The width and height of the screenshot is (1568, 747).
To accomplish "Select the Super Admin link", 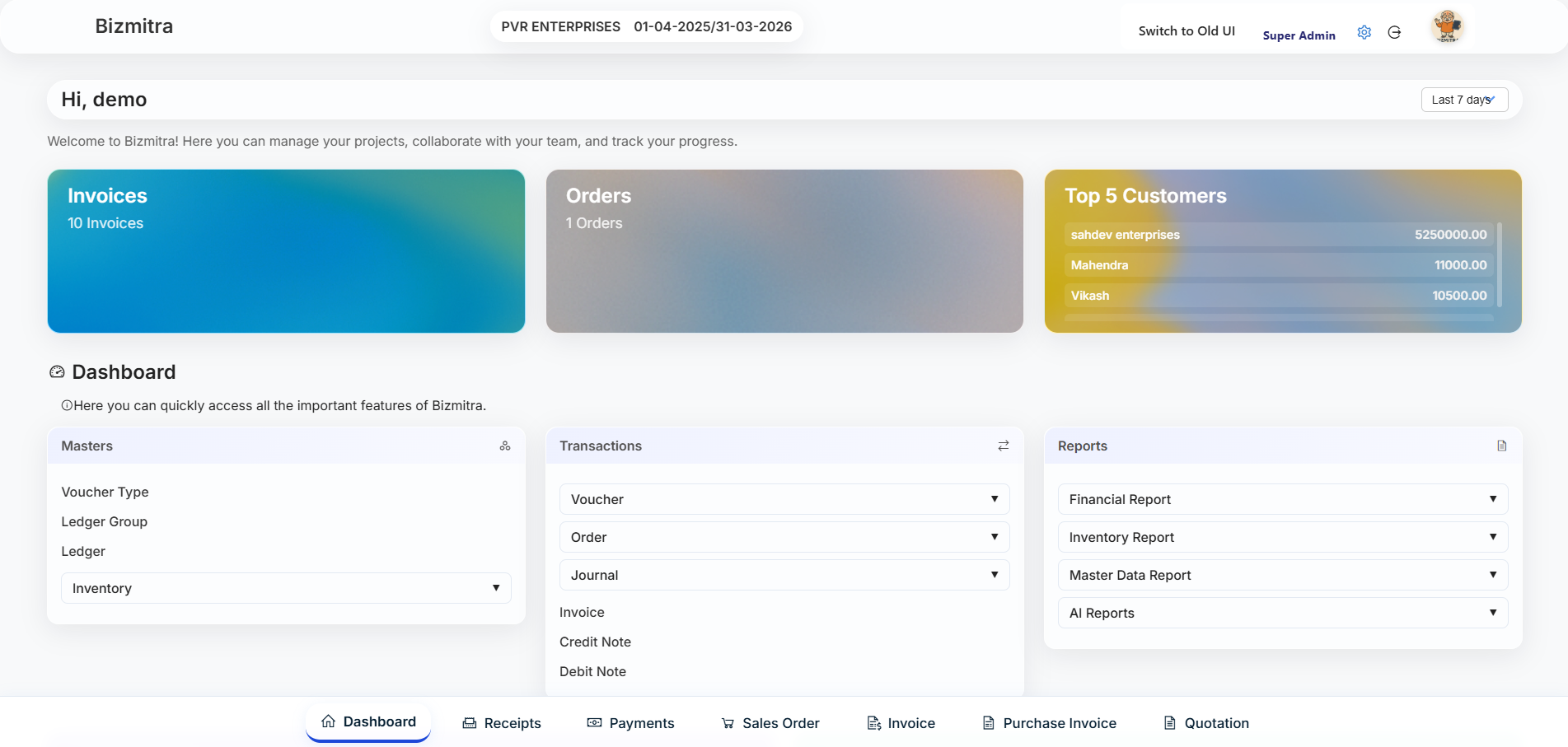I will [x=1299, y=35].
